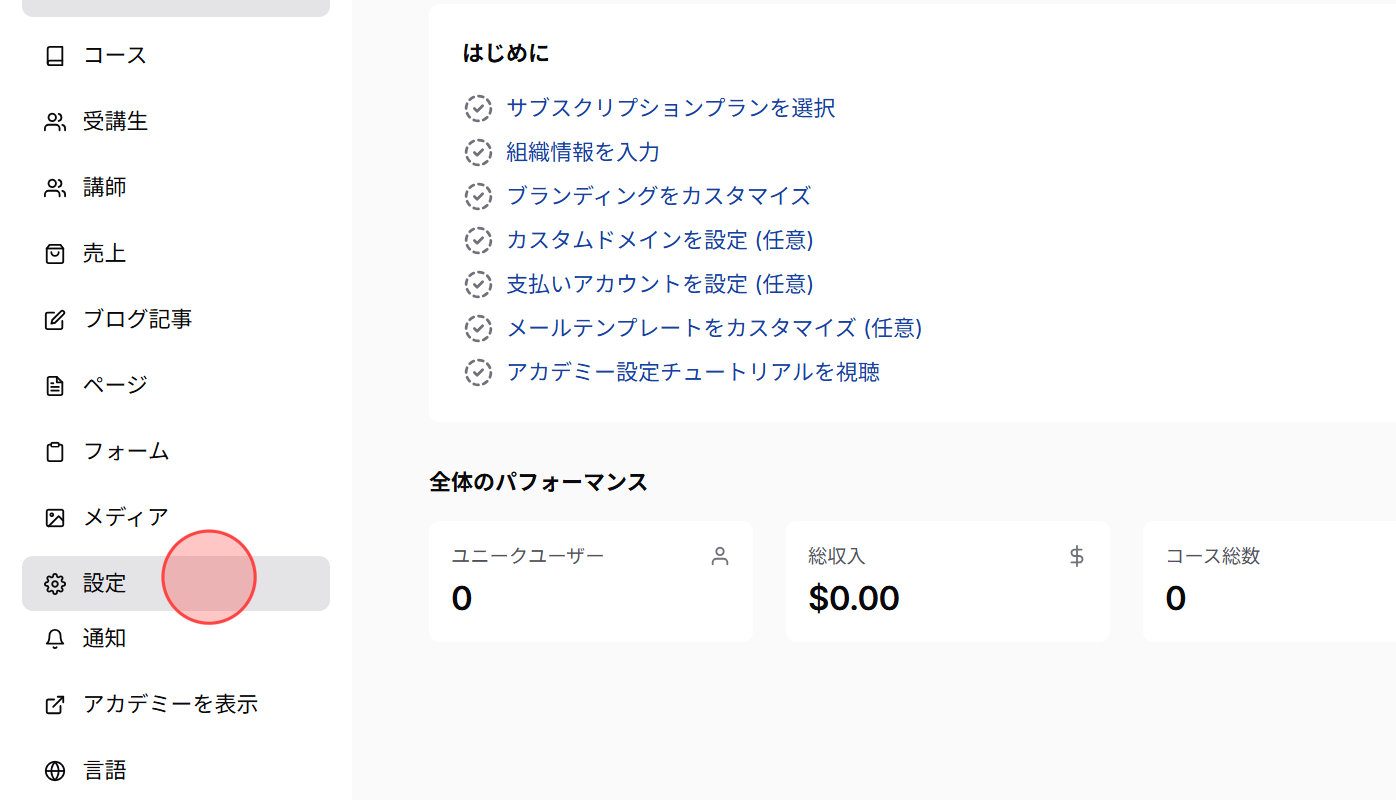Viewport: 1396px width, 800px height.
Task: Open the 講師 instructors icon
Action: (55, 187)
